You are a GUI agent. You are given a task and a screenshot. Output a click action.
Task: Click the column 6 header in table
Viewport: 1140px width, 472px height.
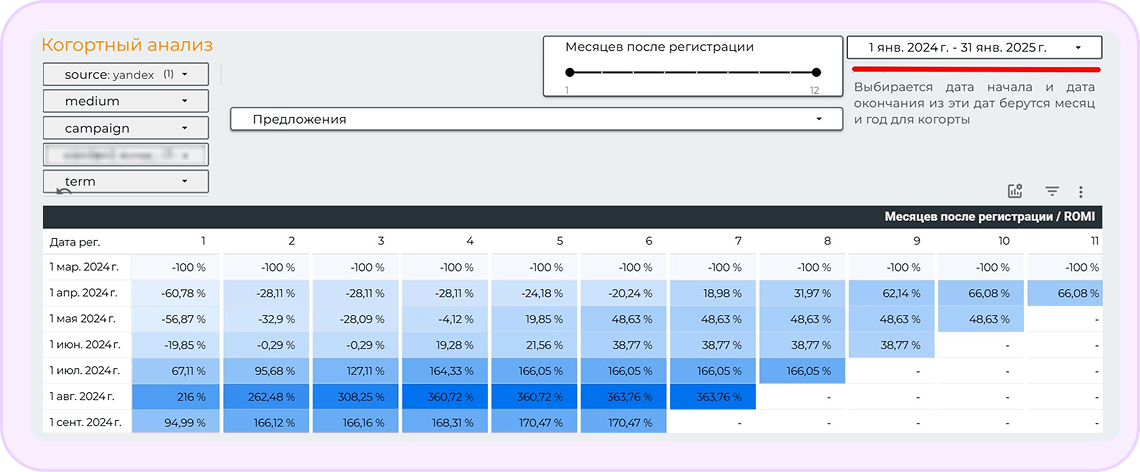pos(648,241)
